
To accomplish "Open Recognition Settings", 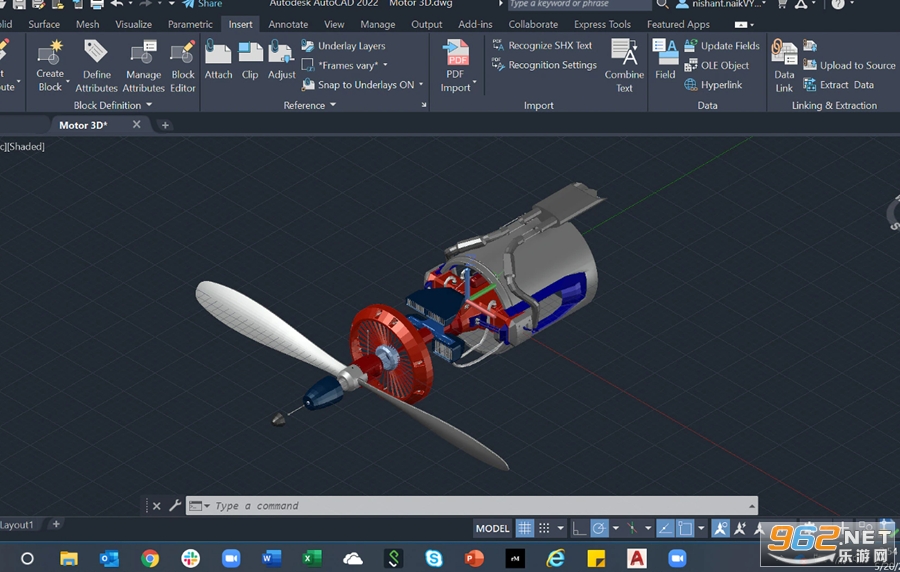I will (545, 65).
